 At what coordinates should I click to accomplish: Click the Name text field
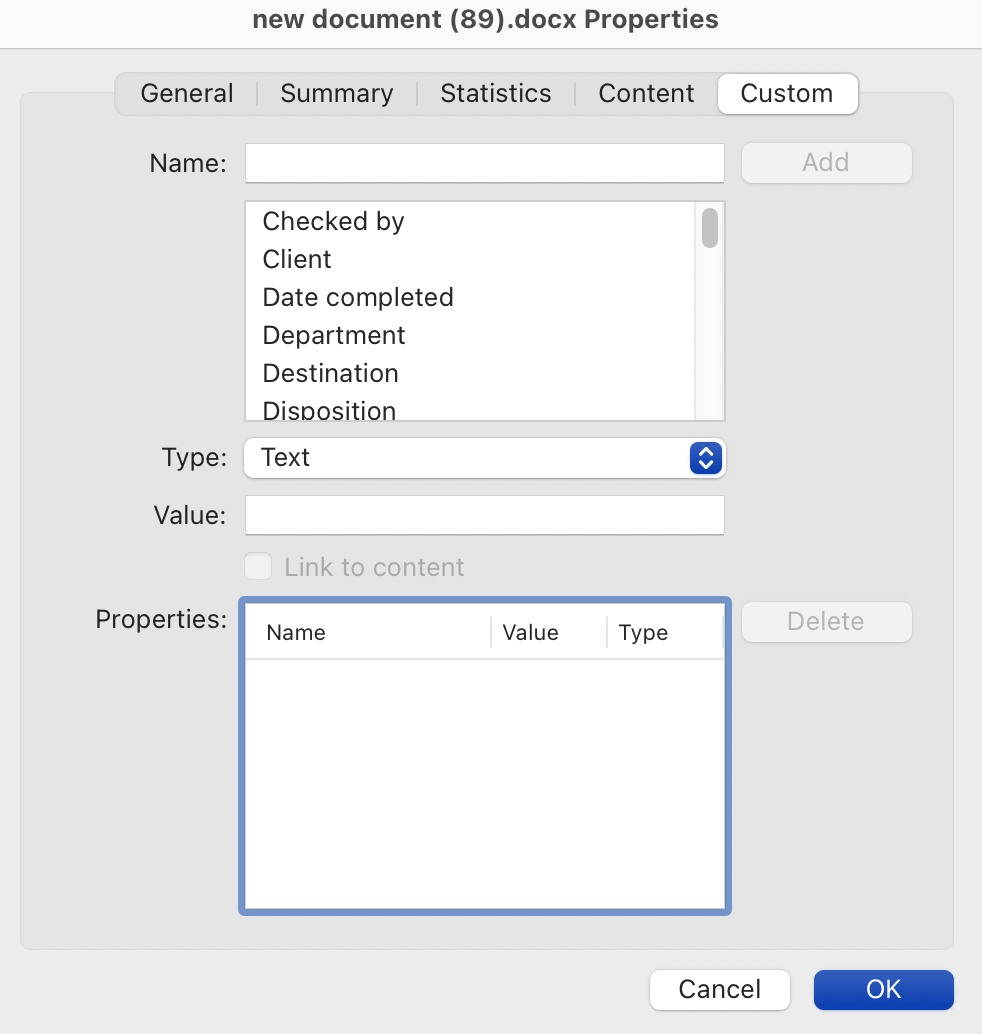484,163
